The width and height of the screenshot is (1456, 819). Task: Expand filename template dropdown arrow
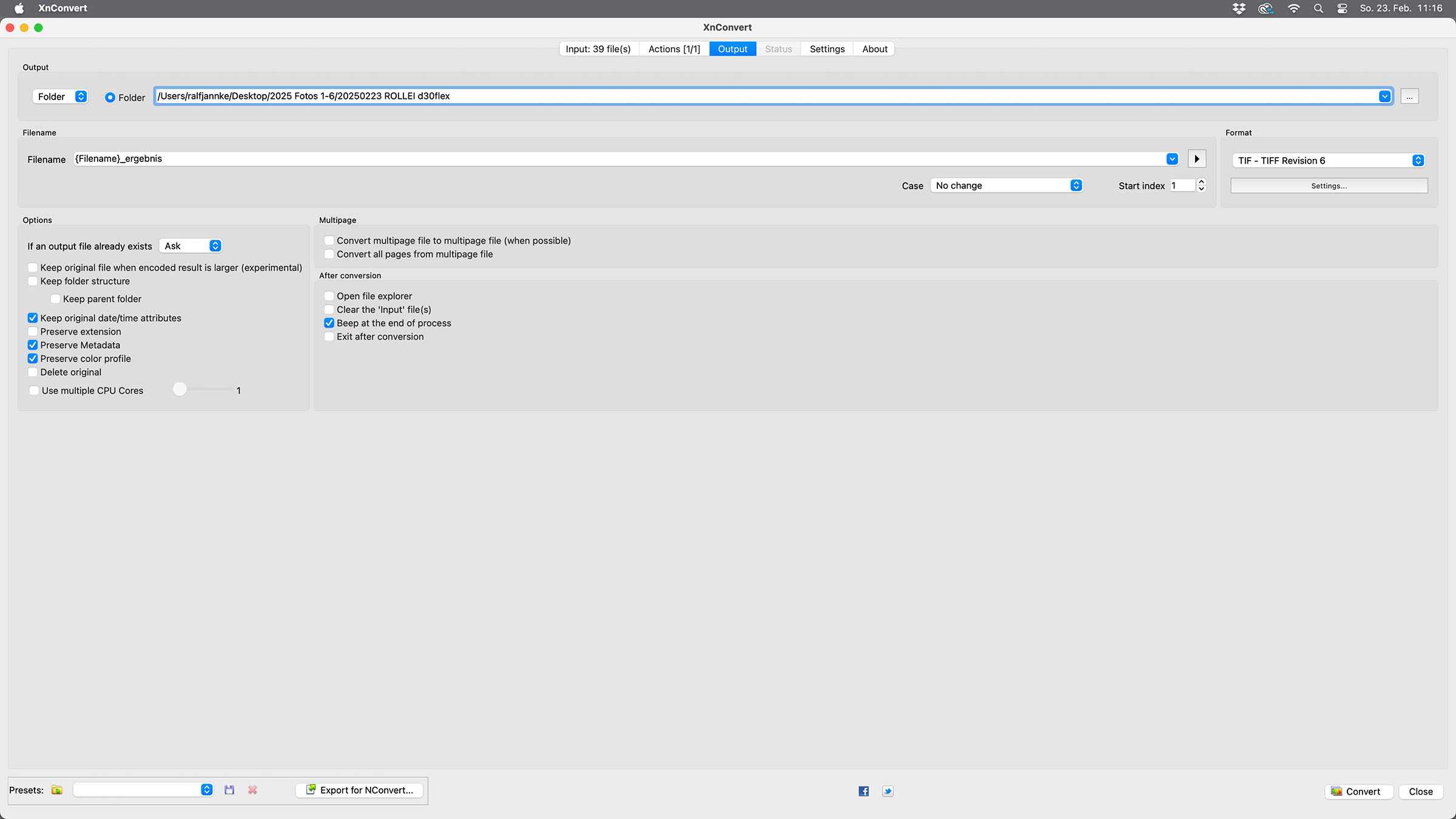coord(1172,159)
